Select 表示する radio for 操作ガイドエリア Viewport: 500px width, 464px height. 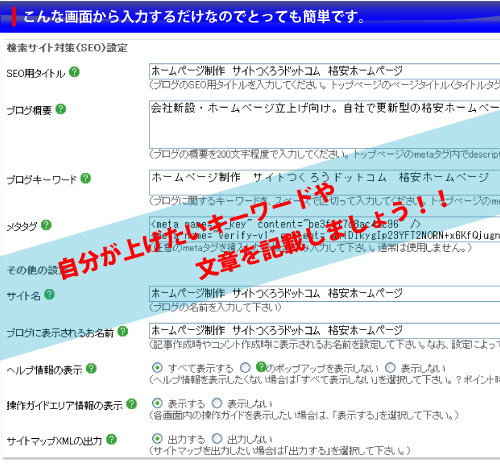click(x=157, y=403)
